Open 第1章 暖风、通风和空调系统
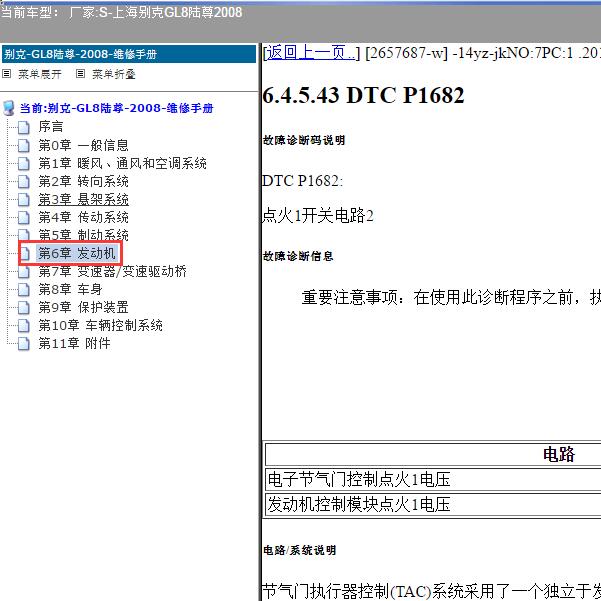Screen dimensions: 601x601 pyautogui.click(x=122, y=163)
